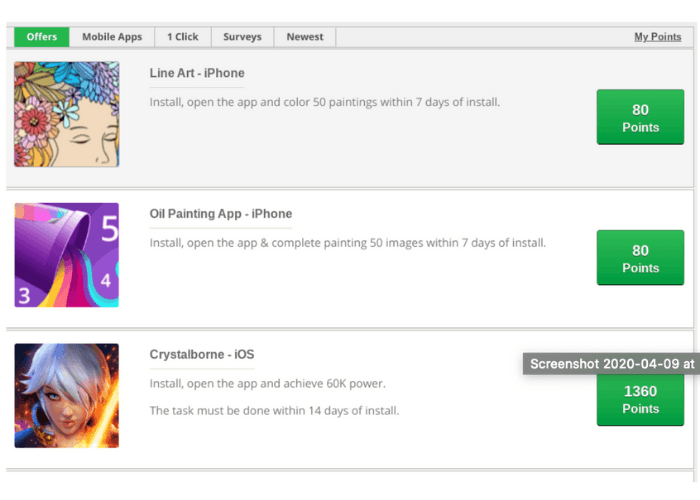Switch to the Mobile Apps tab
Image resolution: width=700 pixels, height=500 pixels.
pyautogui.click(x=112, y=37)
